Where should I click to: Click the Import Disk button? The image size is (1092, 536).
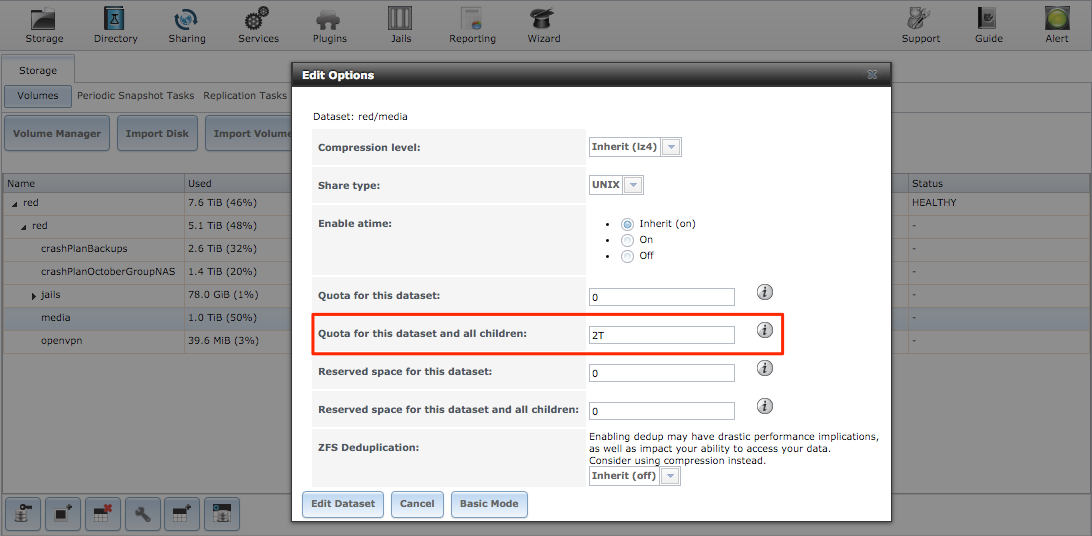pos(157,134)
